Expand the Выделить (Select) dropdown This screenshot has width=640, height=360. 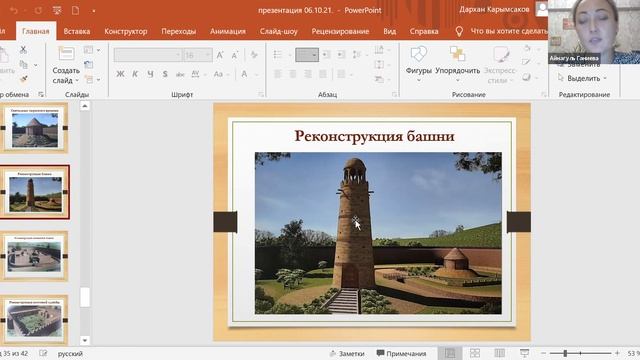tap(605, 78)
